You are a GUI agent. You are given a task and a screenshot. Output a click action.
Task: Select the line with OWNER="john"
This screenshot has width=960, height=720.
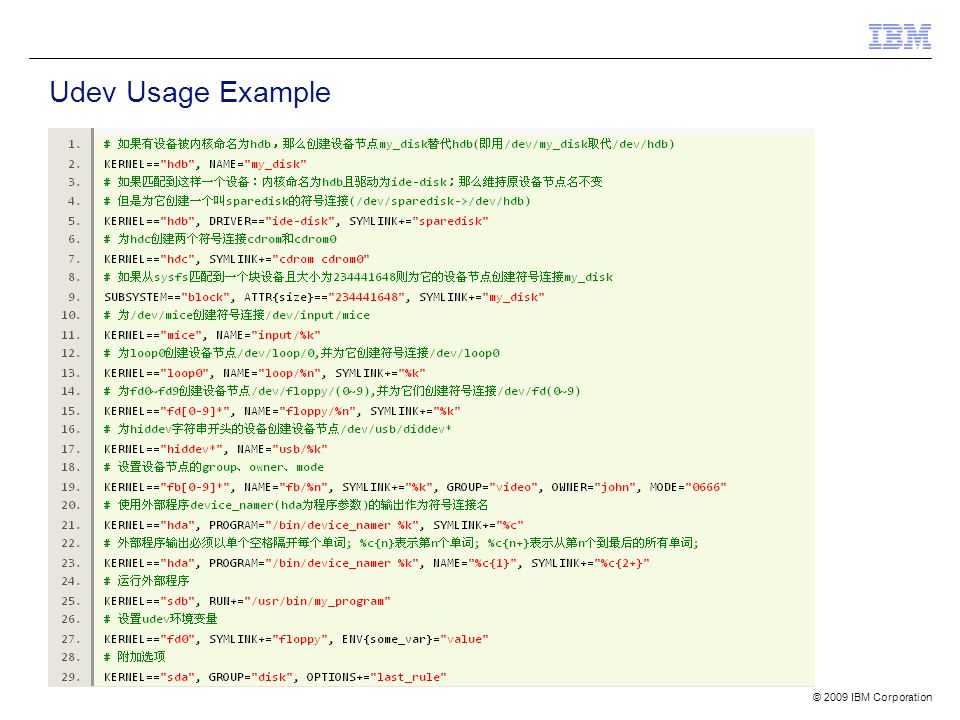point(415,487)
